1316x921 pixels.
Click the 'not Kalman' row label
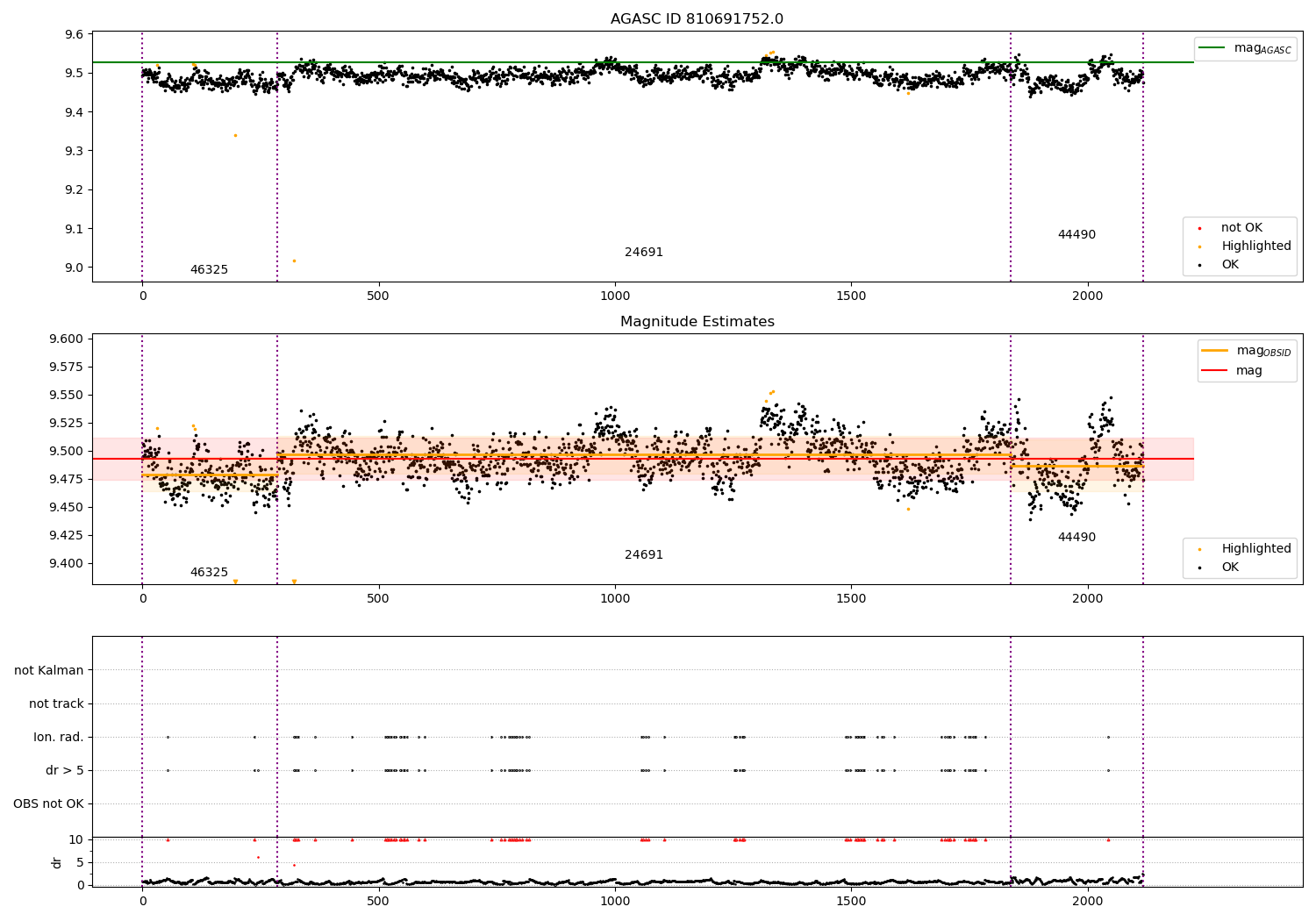pyautogui.click(x=49, y=671)
